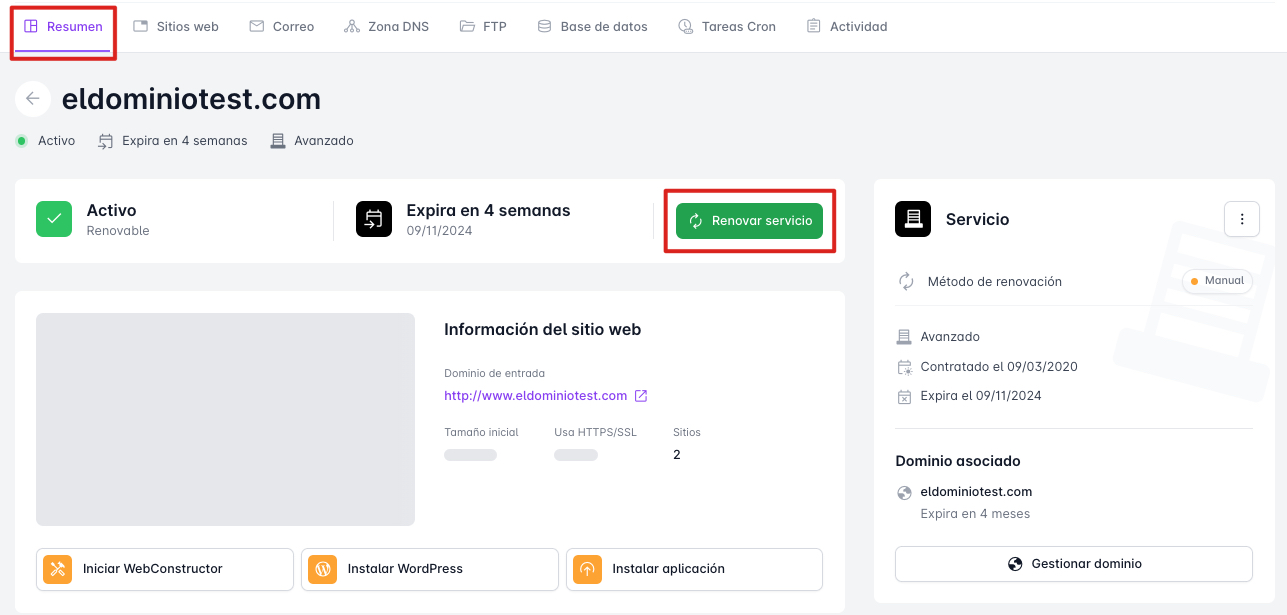Click the external link icon next to domain URL

click(x=641, y=396)
